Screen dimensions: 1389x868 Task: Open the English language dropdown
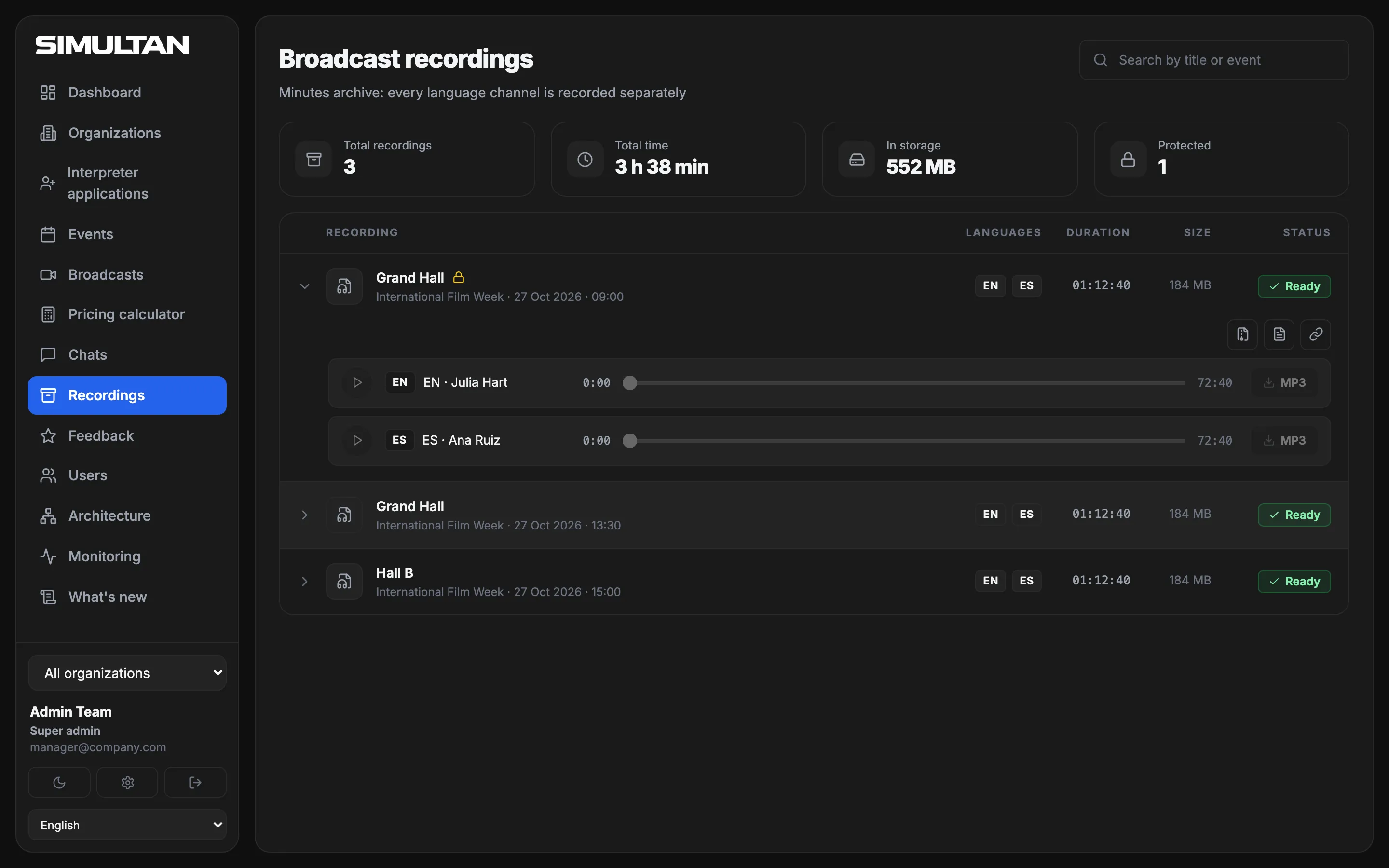[x=127, y=825]
